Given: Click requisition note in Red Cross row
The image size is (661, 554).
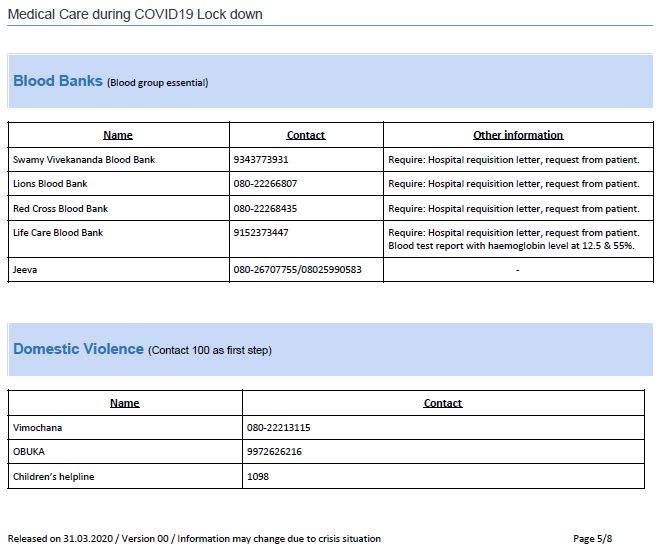Looking at the screenshot, I should tap(514, 209).
